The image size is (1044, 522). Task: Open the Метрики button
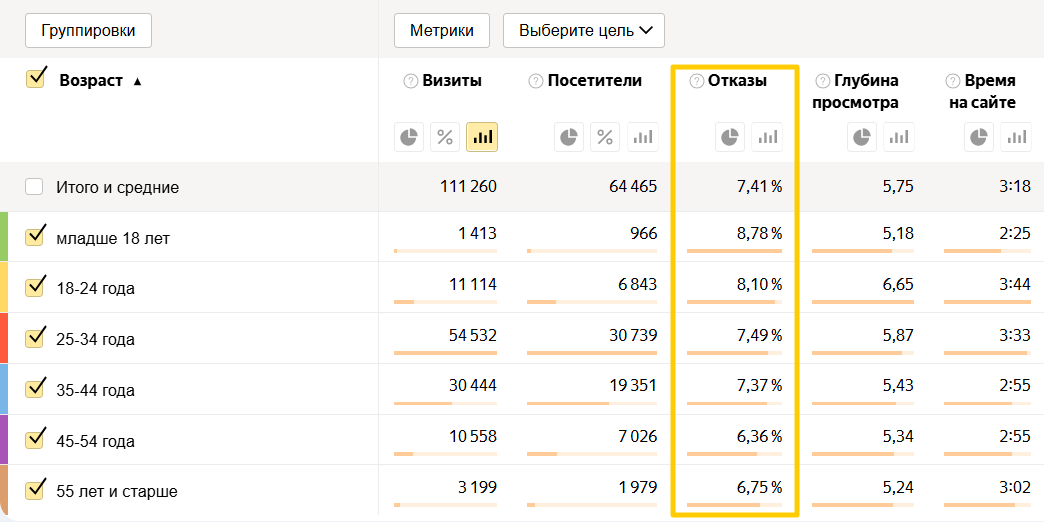[x=441, y=30]
